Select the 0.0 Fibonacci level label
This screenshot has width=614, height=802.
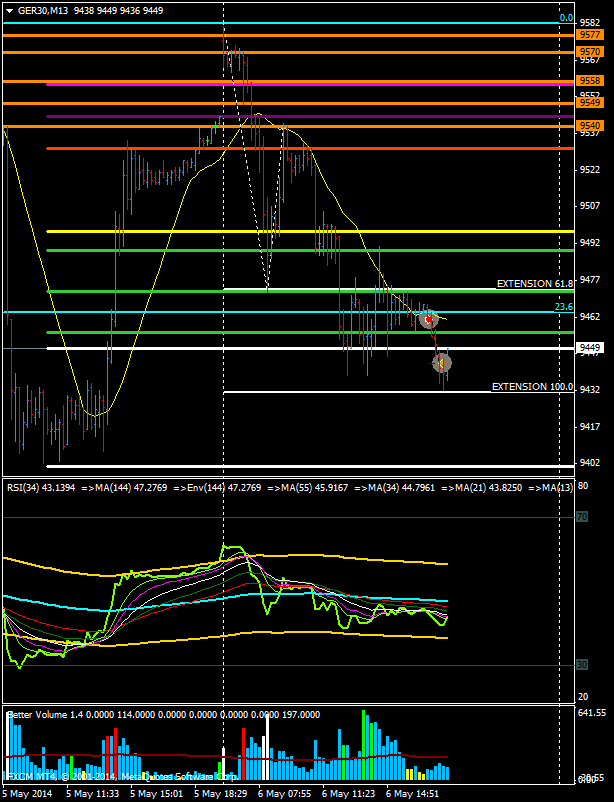[x=565, y=18]
